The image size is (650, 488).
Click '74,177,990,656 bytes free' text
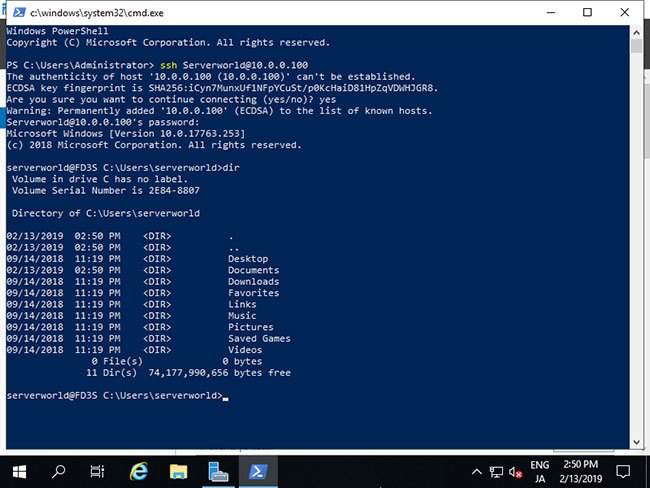click(219, 373)
